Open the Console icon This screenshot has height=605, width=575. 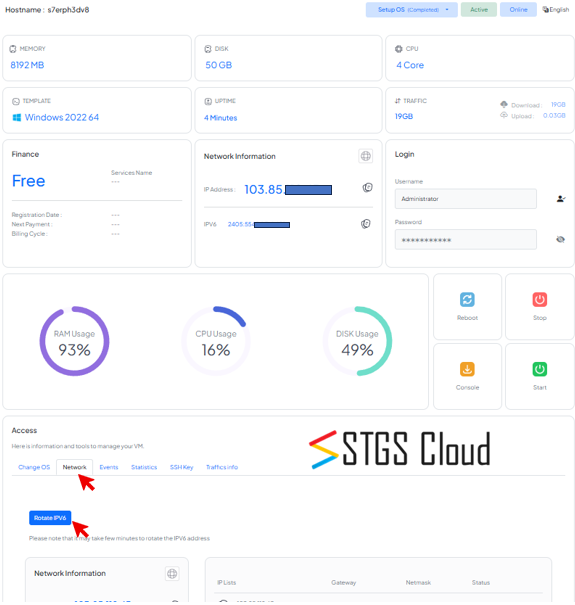click(x=467, y=369)
